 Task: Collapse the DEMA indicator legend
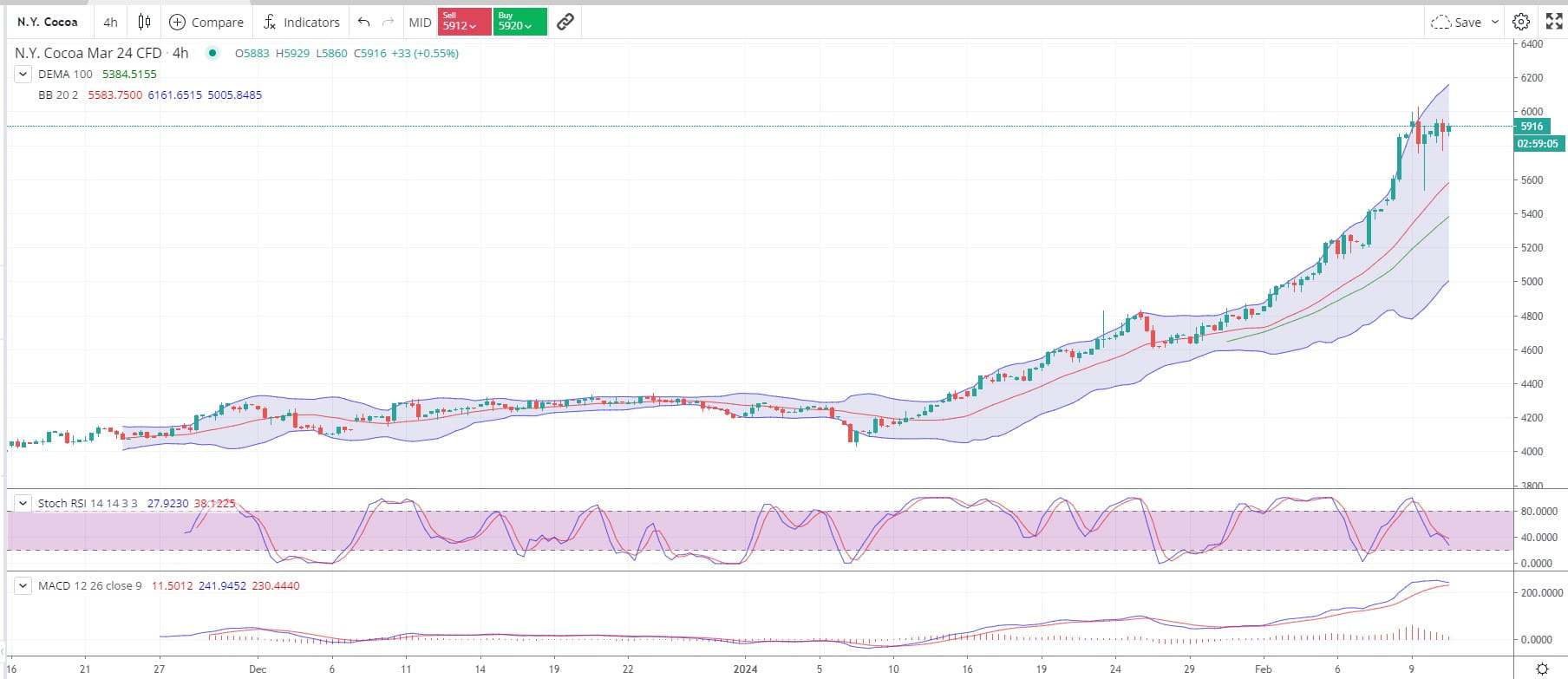click(x=23, y=75)
